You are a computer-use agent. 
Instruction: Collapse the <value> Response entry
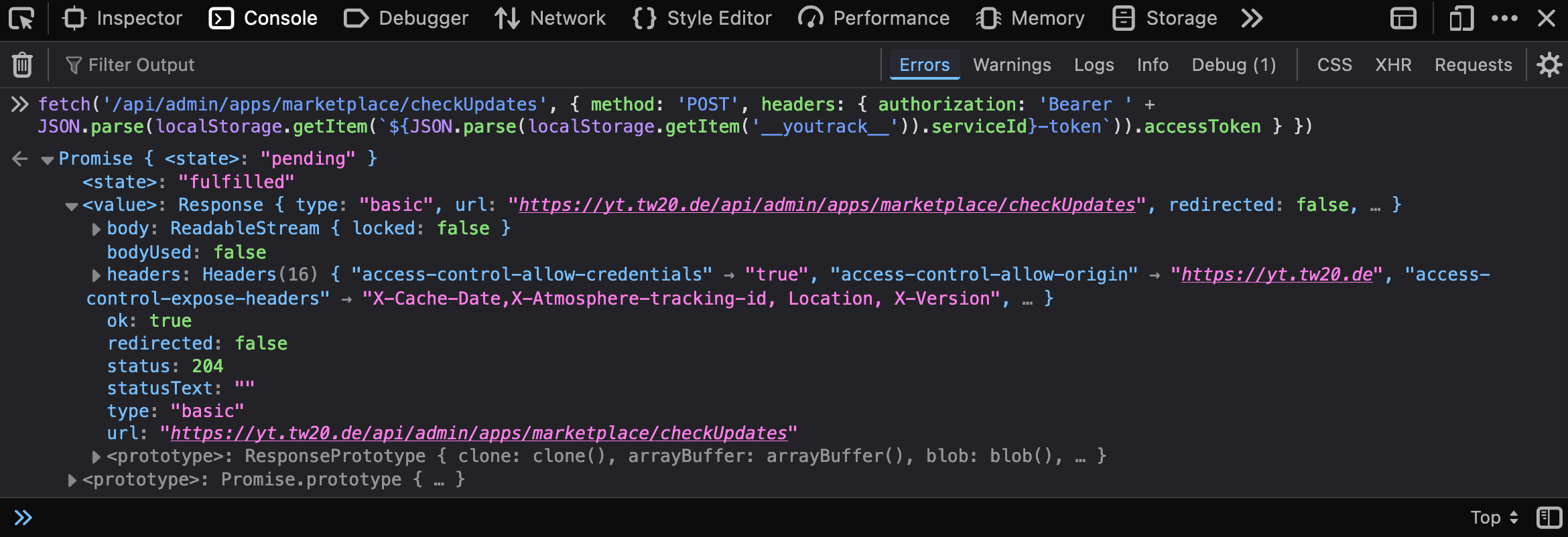pyautogui.click(x=71, y=206)
